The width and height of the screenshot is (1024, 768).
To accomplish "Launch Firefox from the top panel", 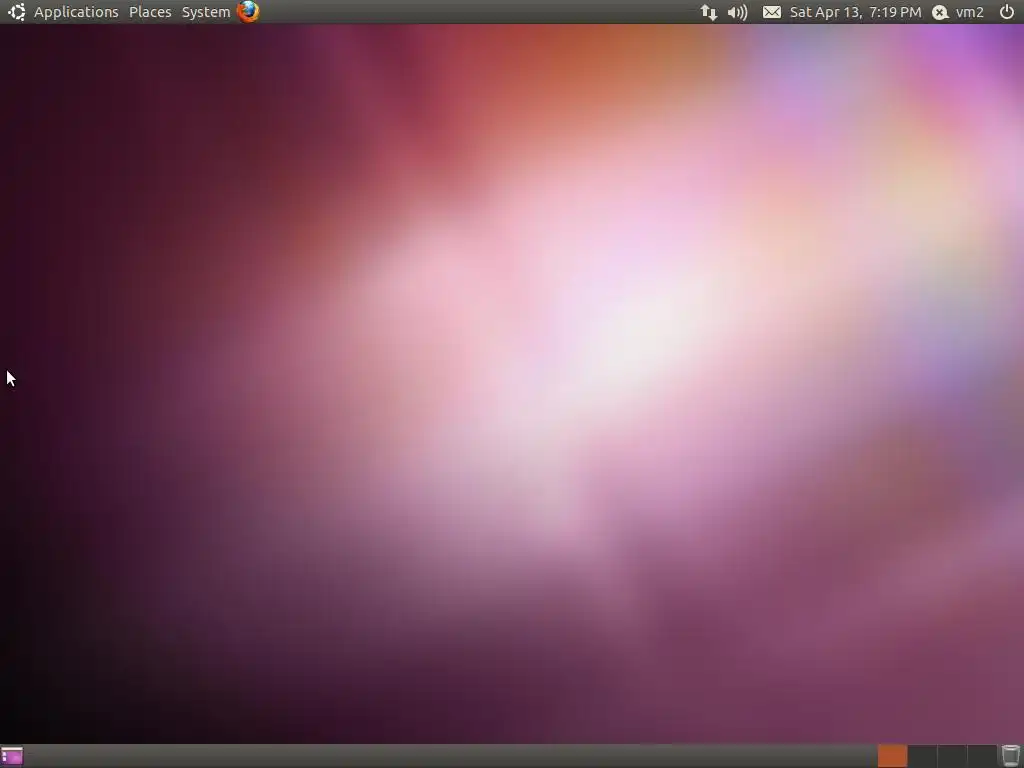I will (248, 12).
